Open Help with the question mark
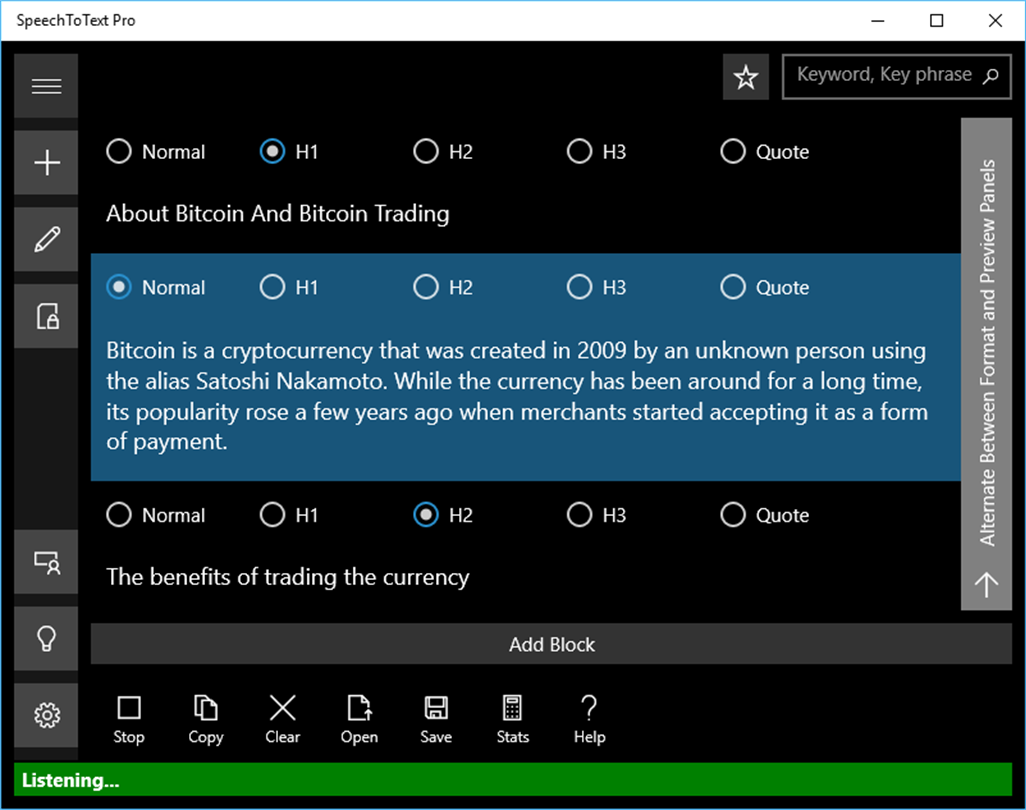The image size is (1026, 810). [589, 719]
